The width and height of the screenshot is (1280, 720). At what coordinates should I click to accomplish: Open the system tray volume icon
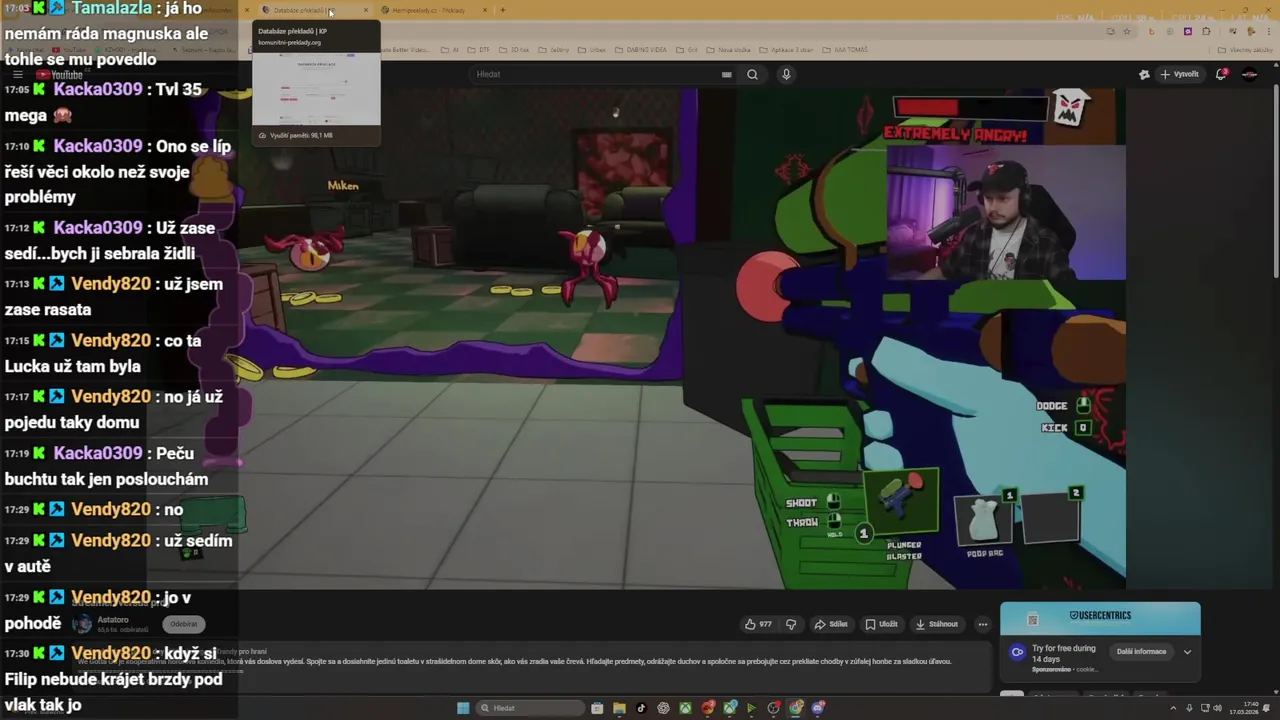[1217, 708]
